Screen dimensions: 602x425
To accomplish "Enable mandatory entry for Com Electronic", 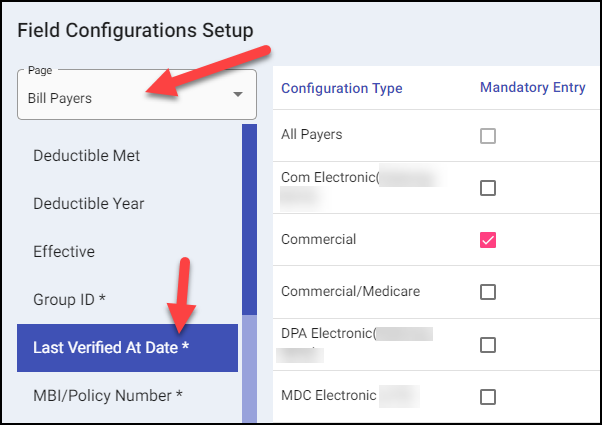I will point(488,188).
